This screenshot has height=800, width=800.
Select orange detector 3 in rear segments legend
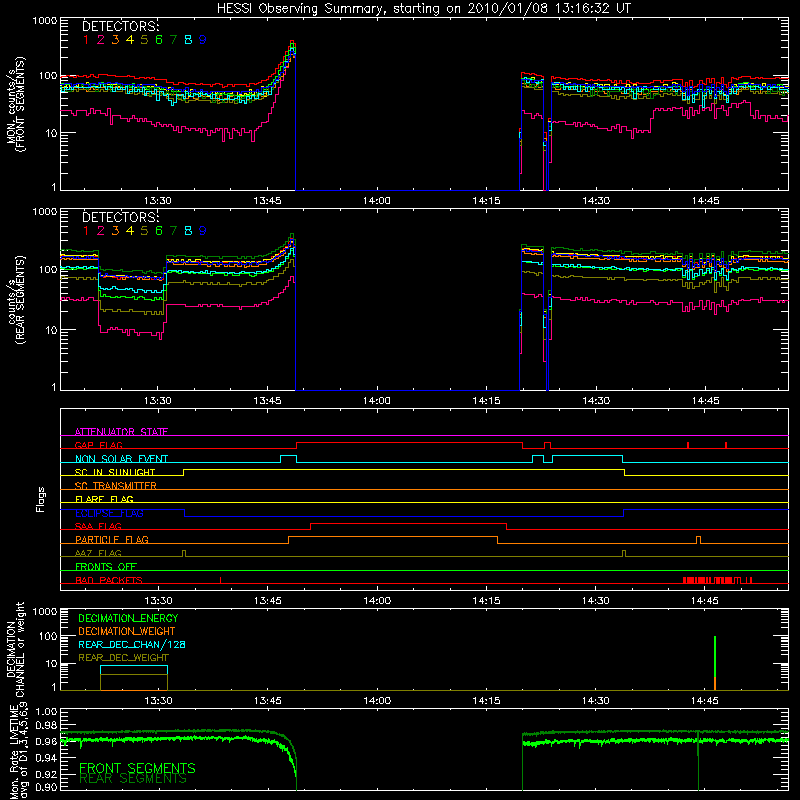[x=115, y=231]
